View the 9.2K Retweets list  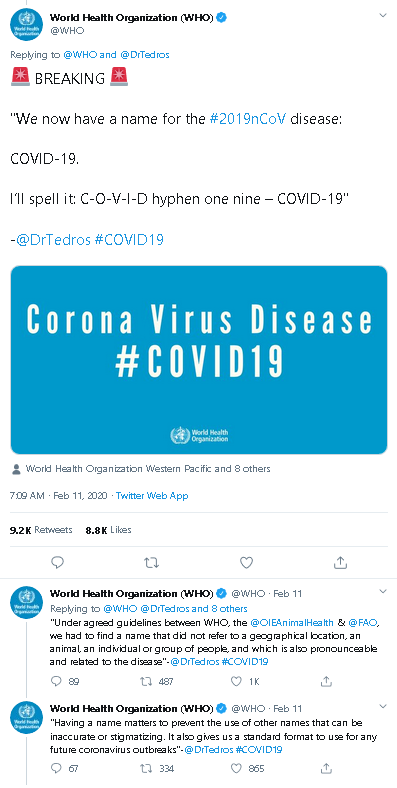point(41,530)
